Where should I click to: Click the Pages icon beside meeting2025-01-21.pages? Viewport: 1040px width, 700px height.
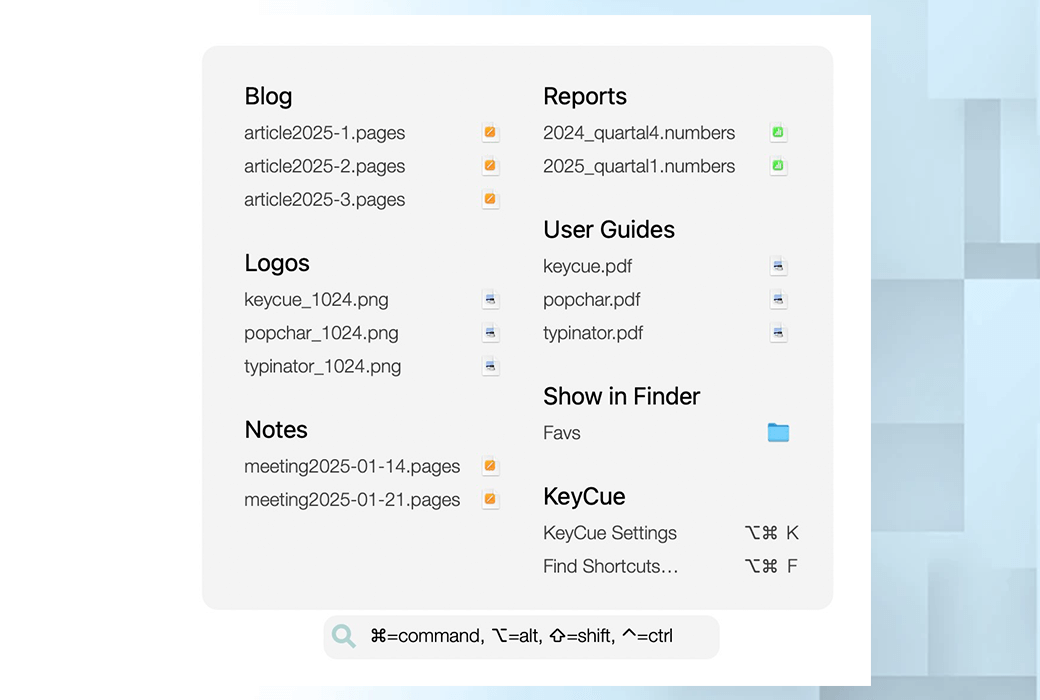[490, 499]
